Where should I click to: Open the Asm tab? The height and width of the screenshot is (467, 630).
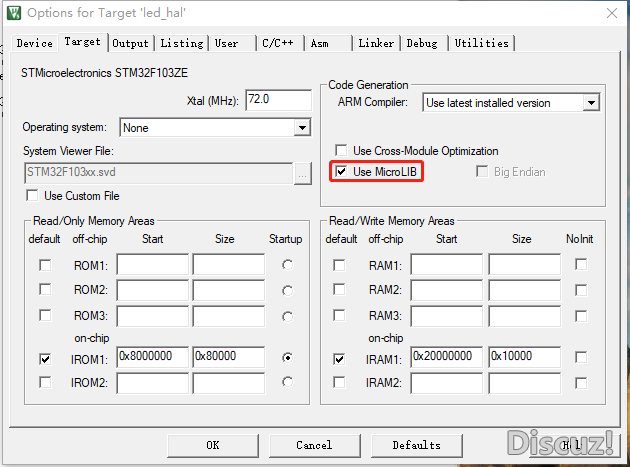point(328,43)
